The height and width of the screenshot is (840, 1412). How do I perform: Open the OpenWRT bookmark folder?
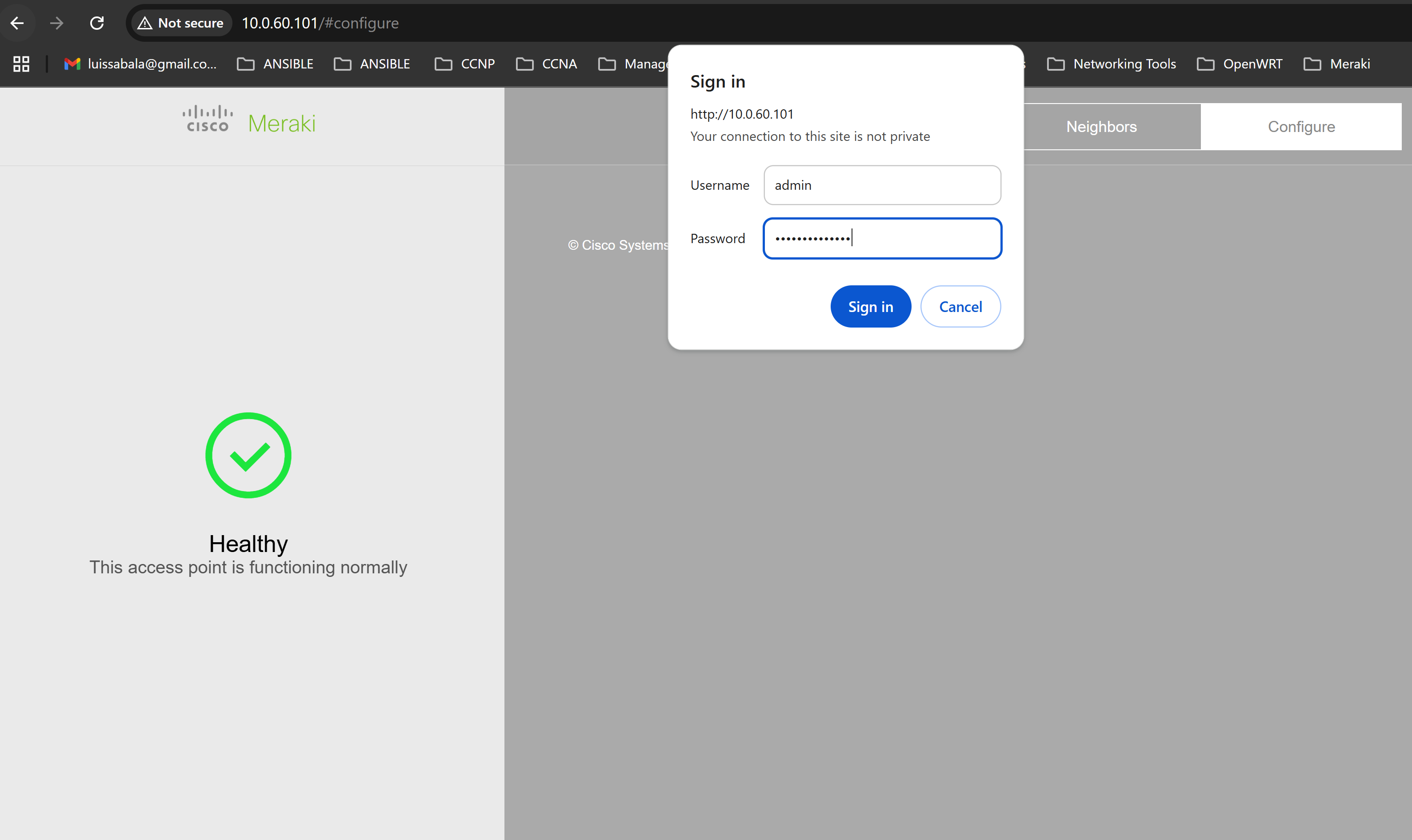[x=1240, y=64]
